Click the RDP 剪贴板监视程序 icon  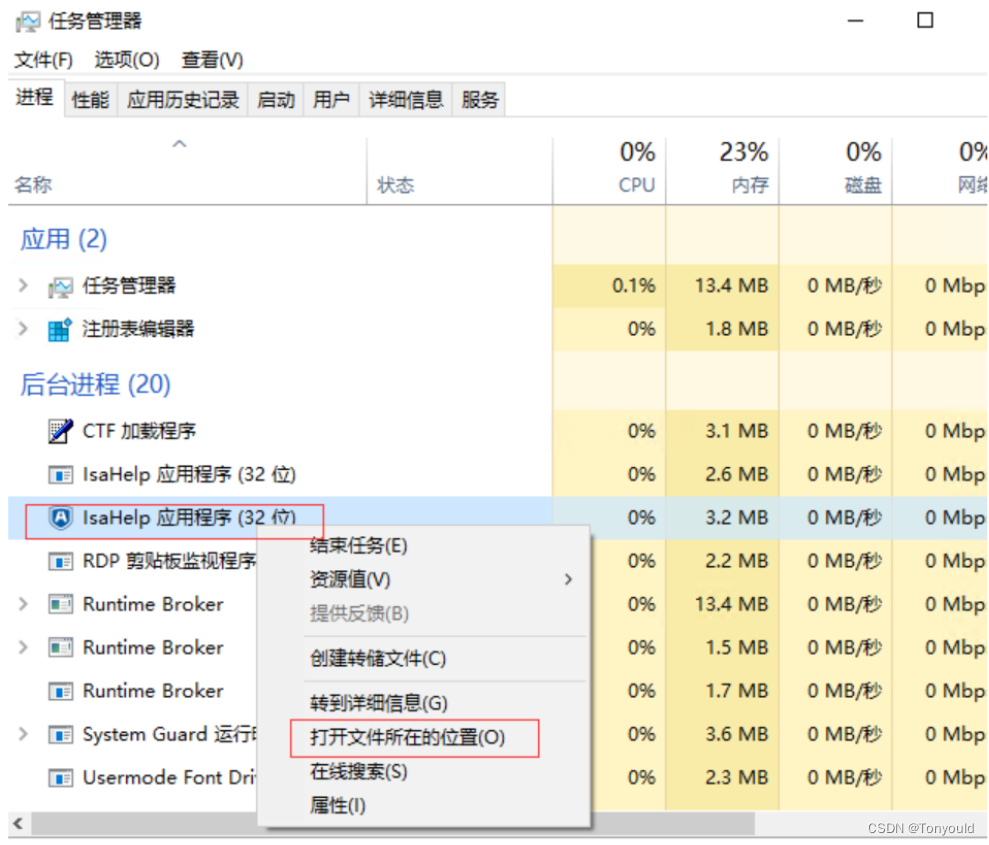pyautogui.click(x=62, y=561)
